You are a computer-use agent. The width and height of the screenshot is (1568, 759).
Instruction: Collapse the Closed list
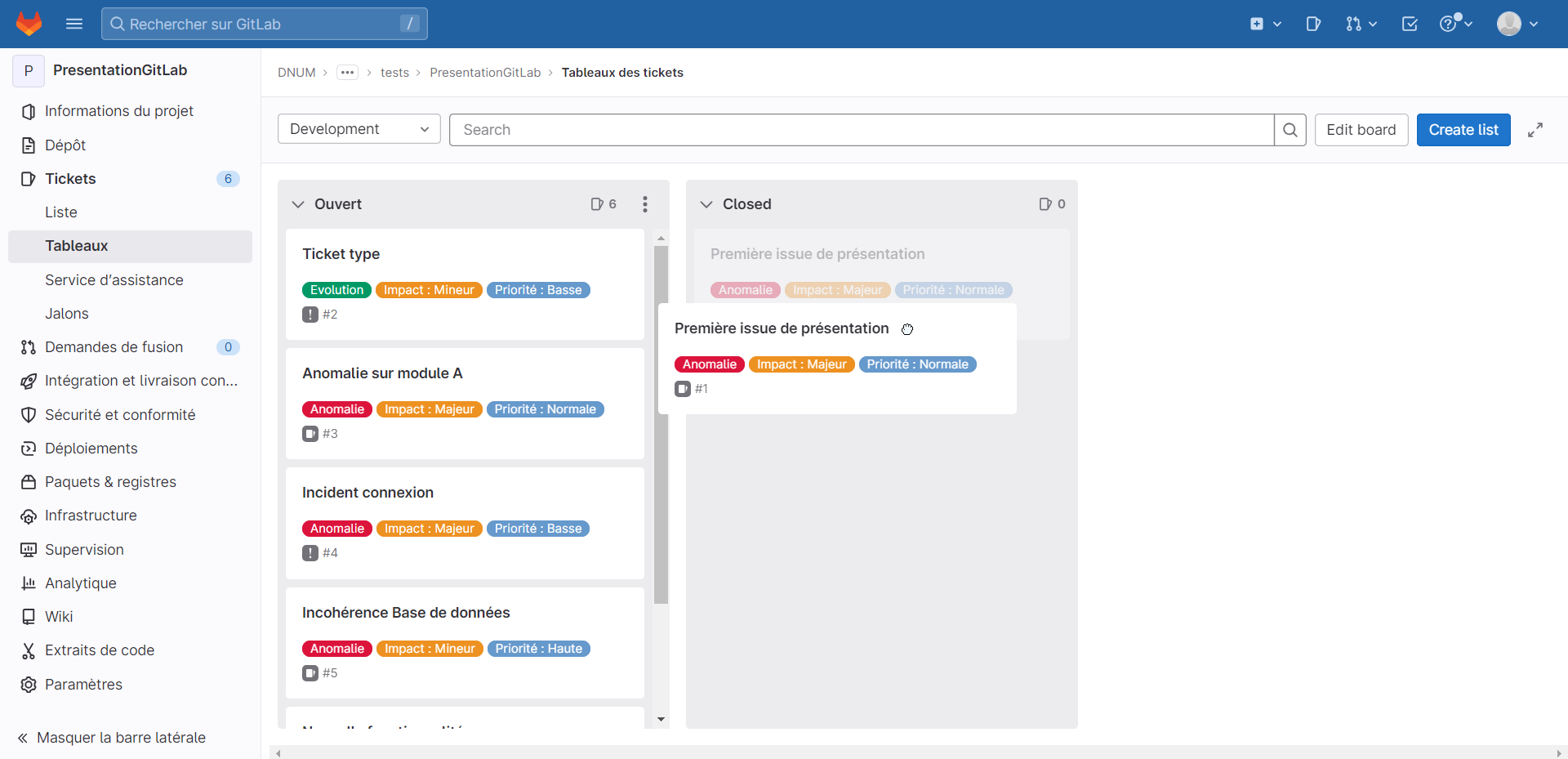(706, 204)
